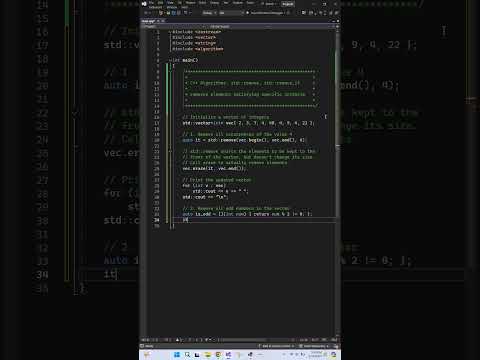The height and width of the screenshot is (360, 480).
Task: Open the Tools menu
Action: point(250,3)
